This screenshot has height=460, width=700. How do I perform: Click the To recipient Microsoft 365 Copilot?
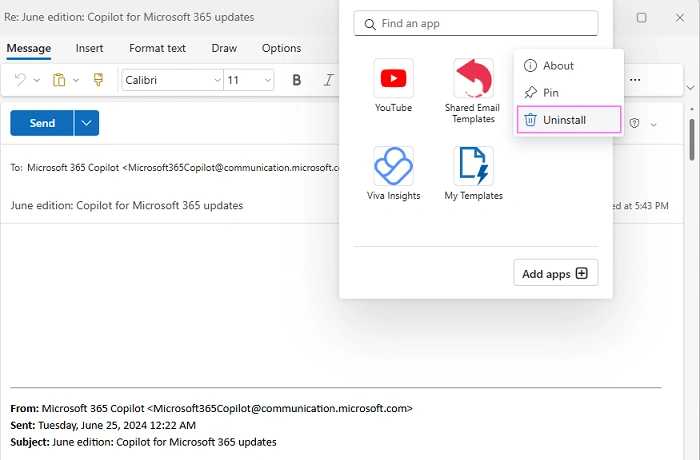183,167
